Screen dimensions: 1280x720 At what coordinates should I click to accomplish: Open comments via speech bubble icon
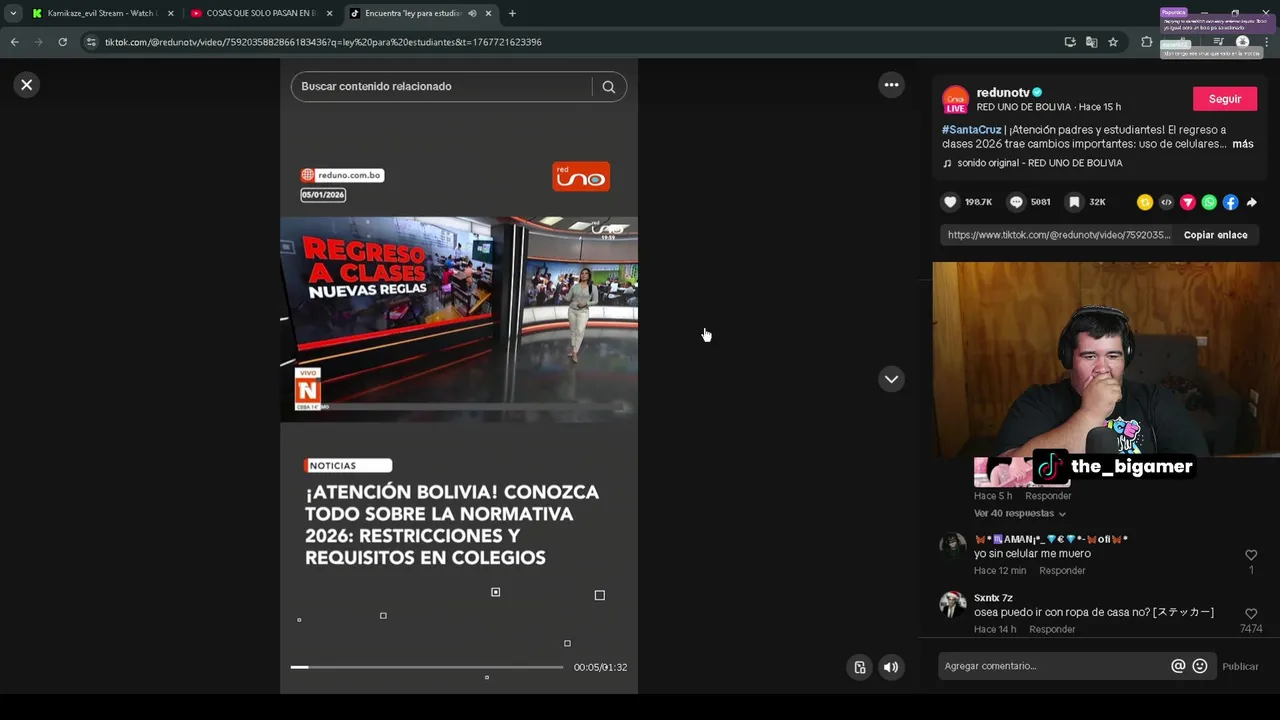(1016, 202)
